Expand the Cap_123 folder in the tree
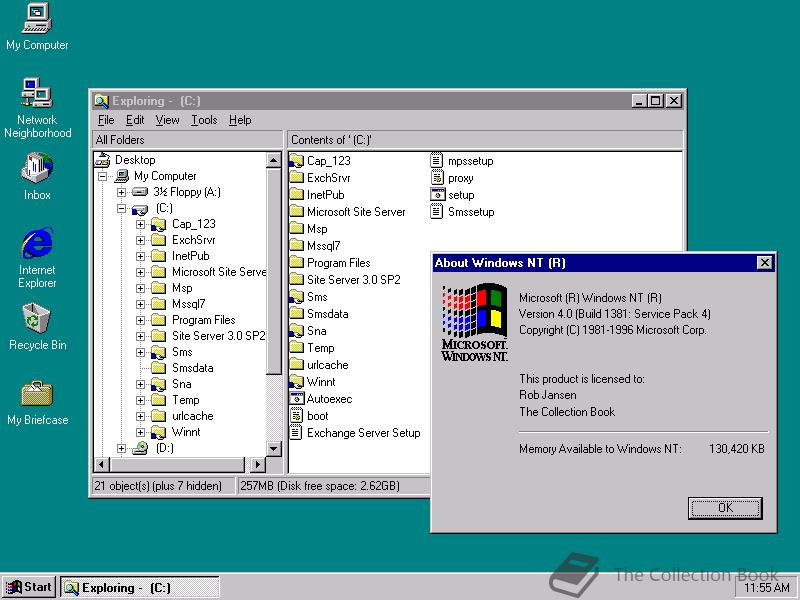 [140, 224]
